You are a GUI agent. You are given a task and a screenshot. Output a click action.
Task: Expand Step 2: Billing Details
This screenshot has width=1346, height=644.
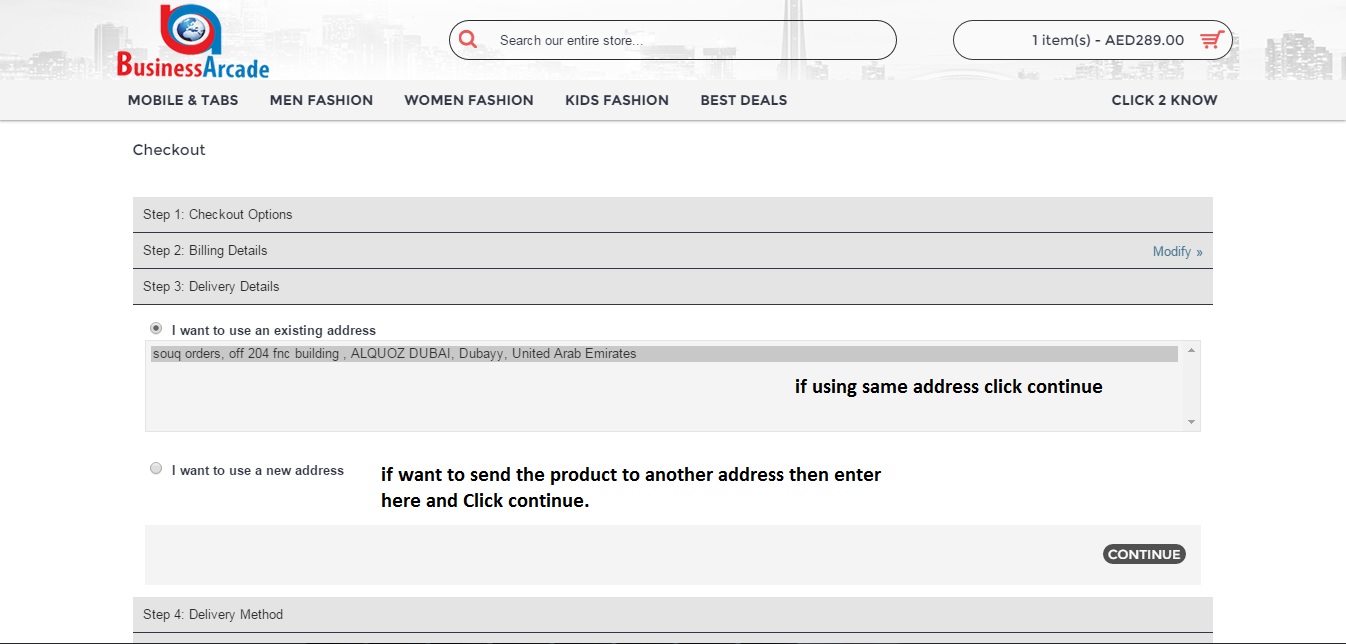coord(672,250)
